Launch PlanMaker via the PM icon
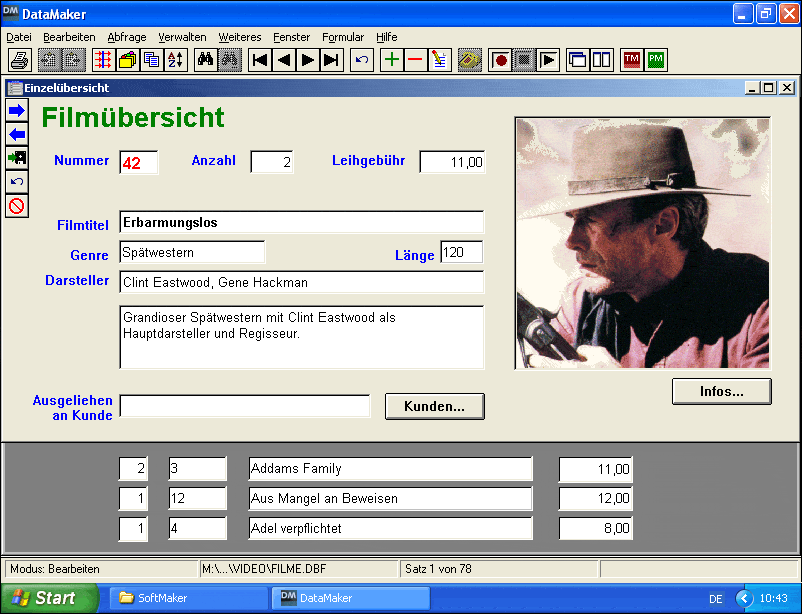This screenshot has width=802, height=614. (656, 60)
